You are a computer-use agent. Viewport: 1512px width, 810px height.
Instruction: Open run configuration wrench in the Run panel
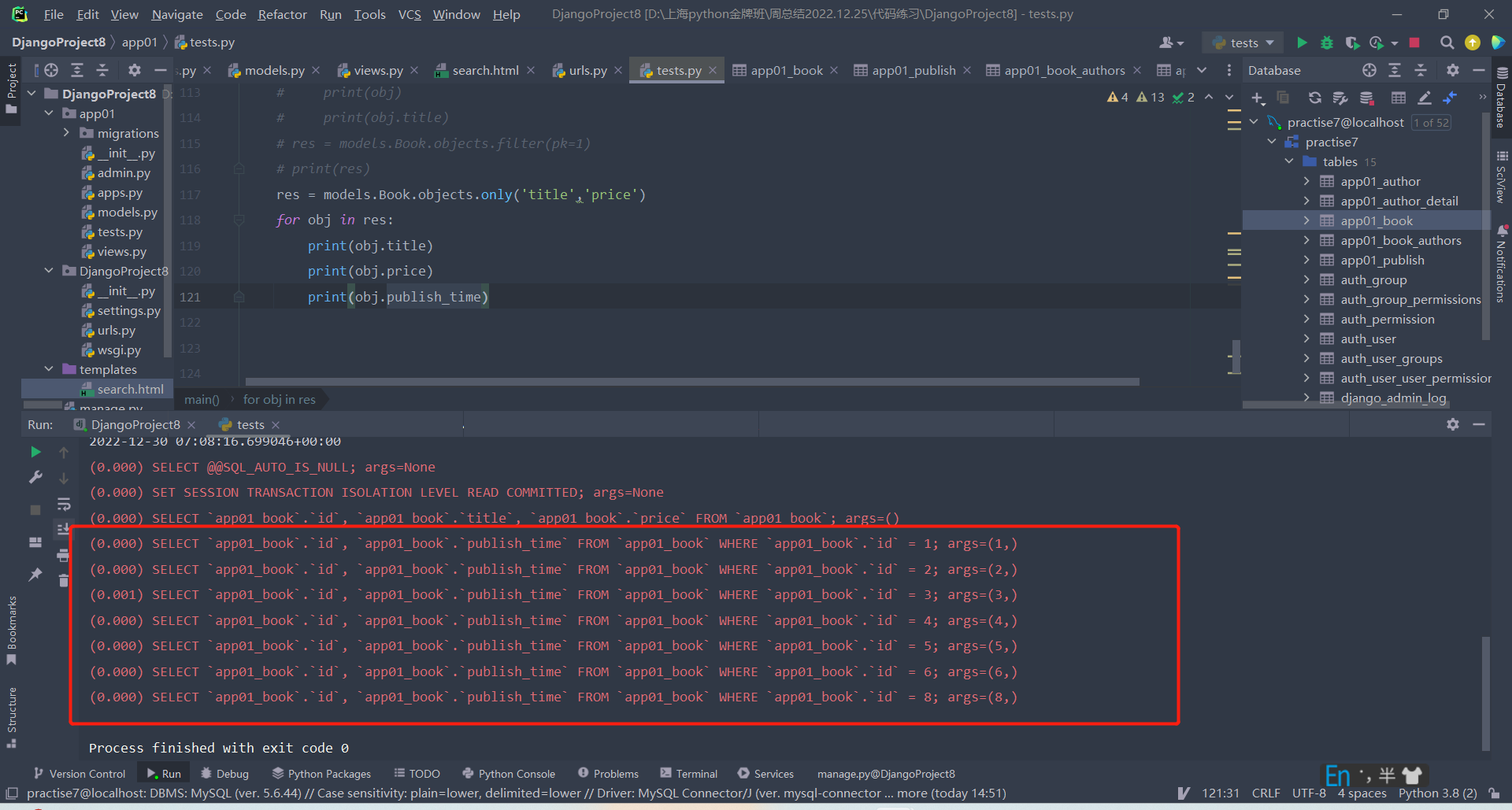coord(35,477)
